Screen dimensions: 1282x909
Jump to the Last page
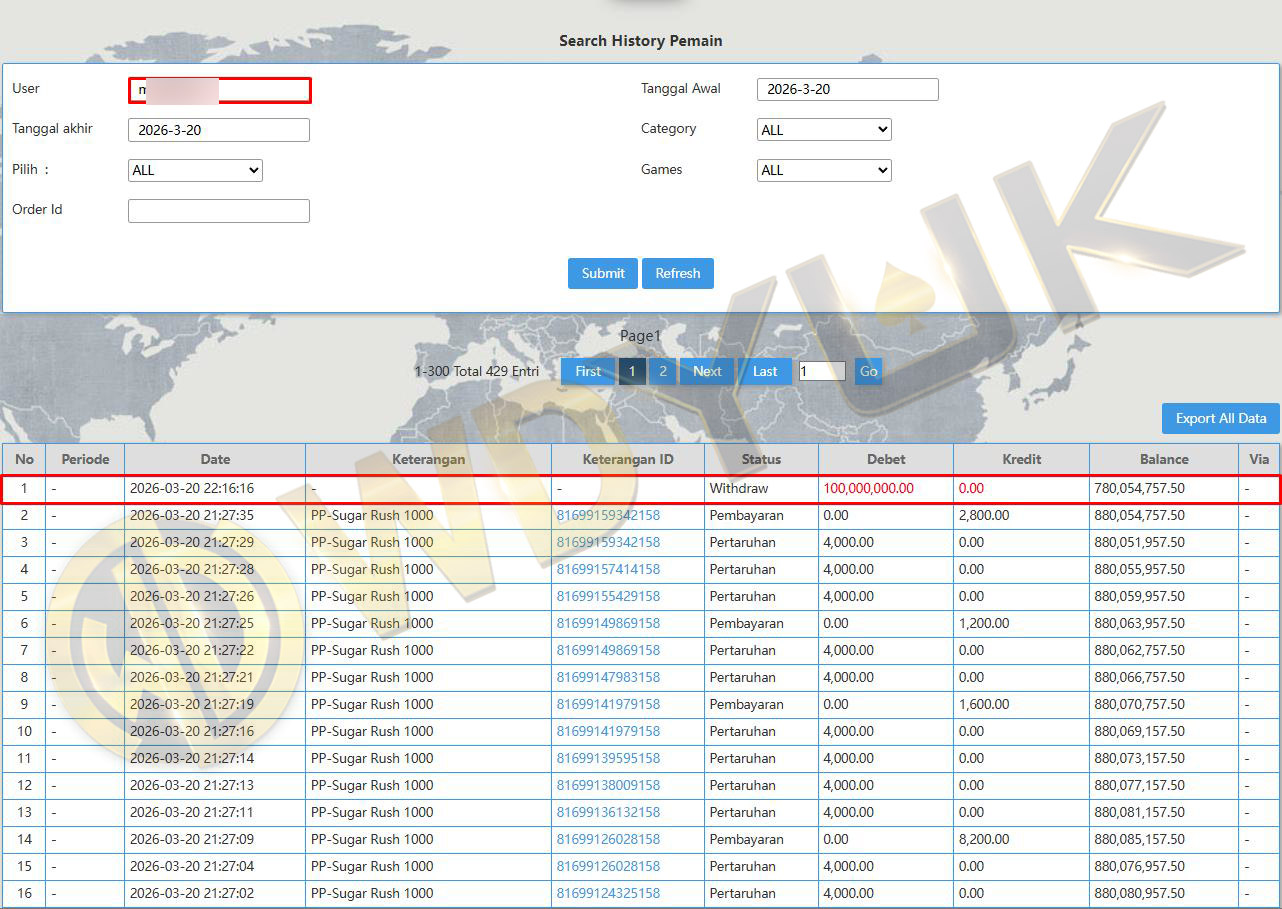[x=765, y=371]
